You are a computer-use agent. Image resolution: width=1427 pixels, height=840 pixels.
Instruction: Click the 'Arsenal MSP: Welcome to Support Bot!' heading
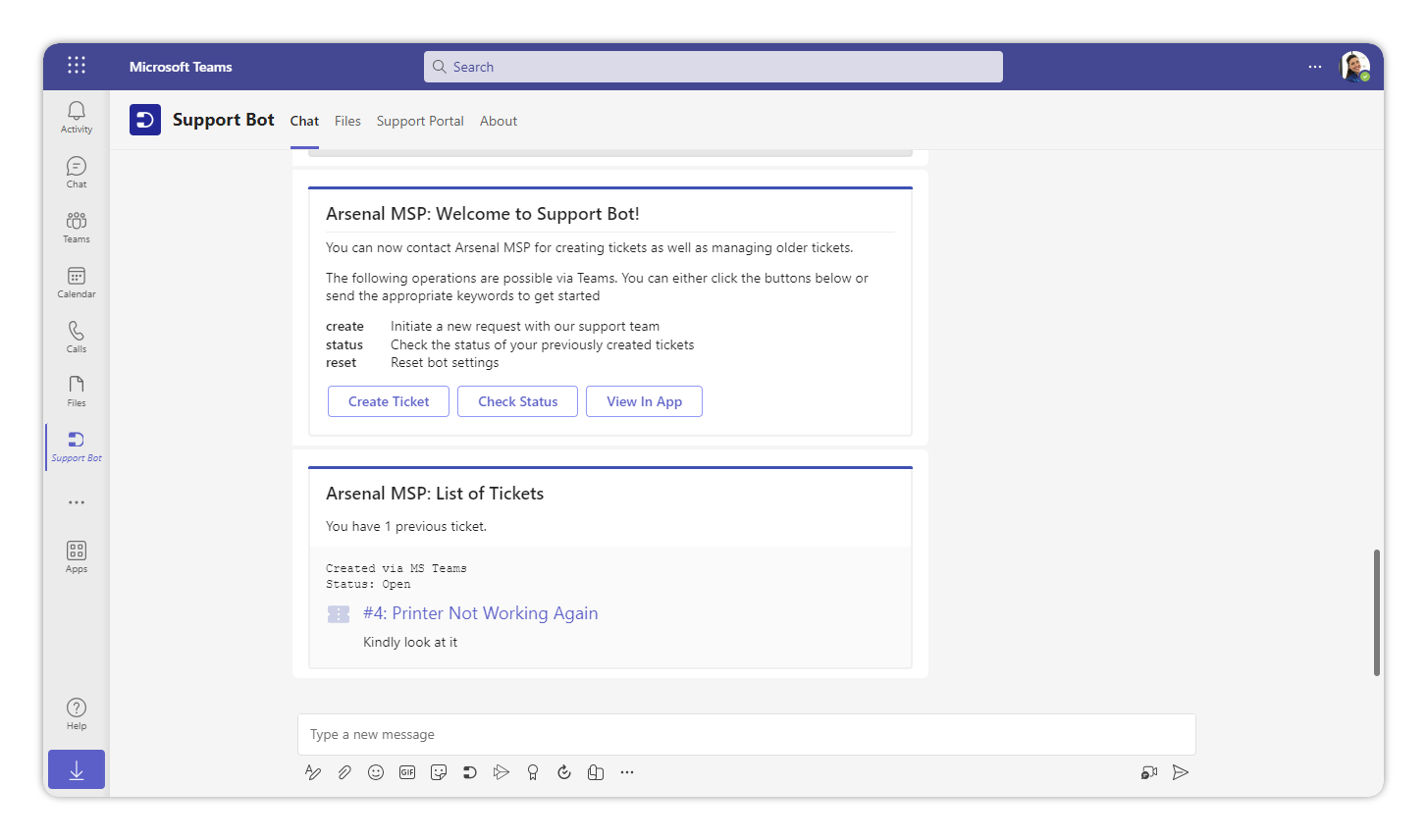482,214
